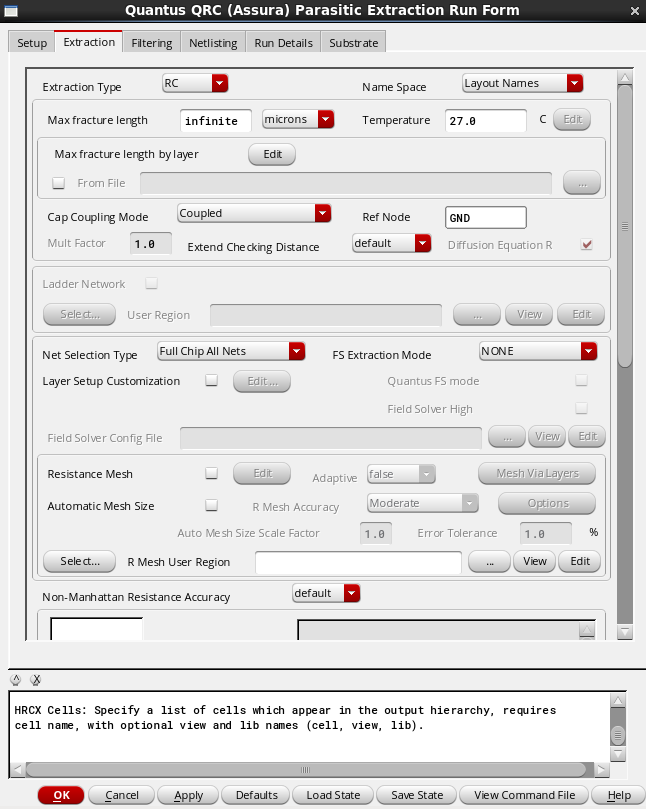The height and width of the screenshot is (809, 646).
Task: Switch to the Substrate tab
Action: (x=353, y=43)
